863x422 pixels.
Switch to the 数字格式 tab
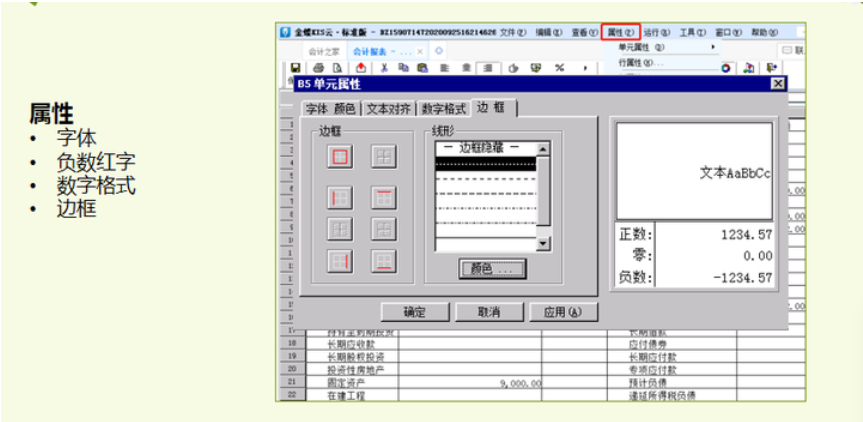coord(444,109)
